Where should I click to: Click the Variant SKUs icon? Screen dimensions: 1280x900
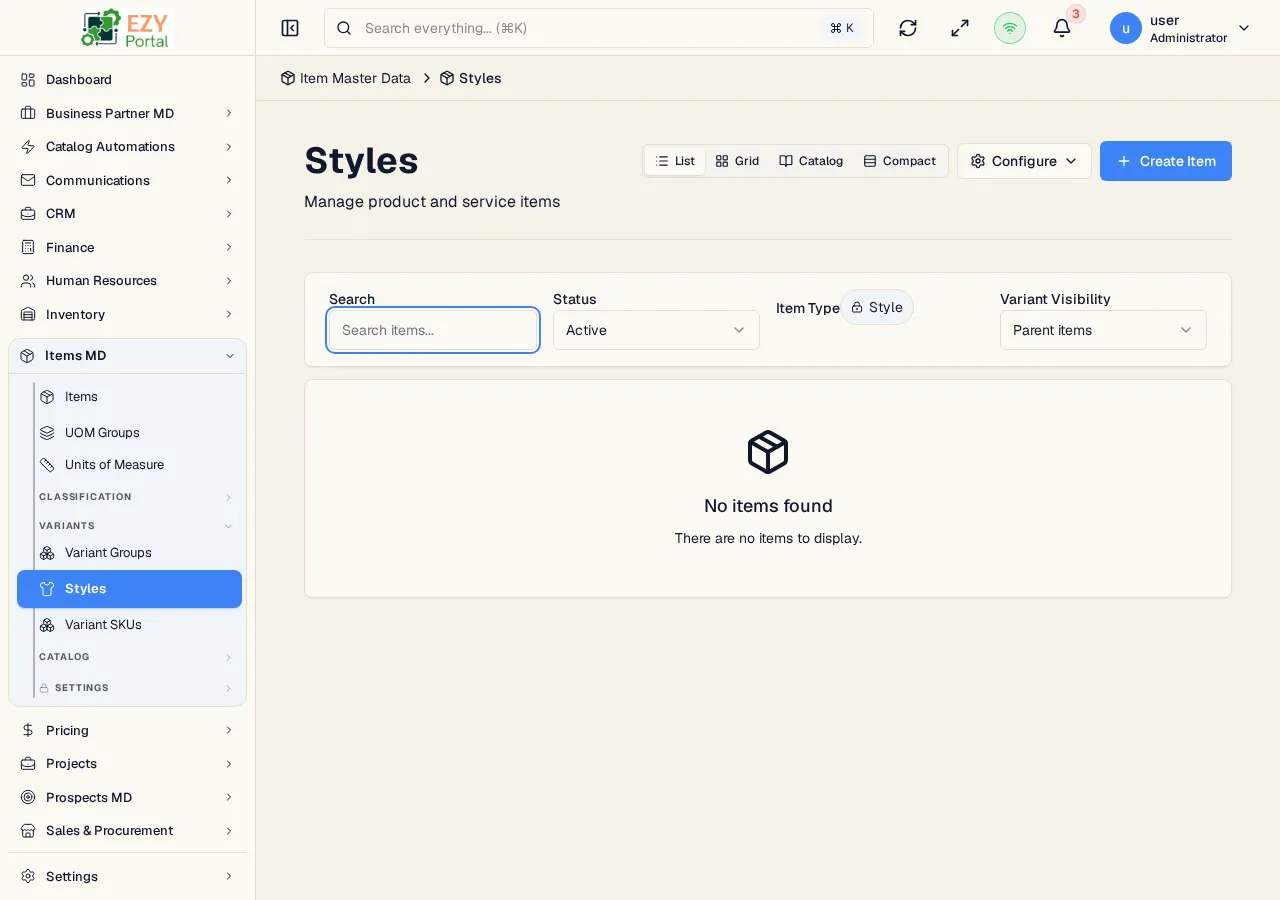(47, 624)
